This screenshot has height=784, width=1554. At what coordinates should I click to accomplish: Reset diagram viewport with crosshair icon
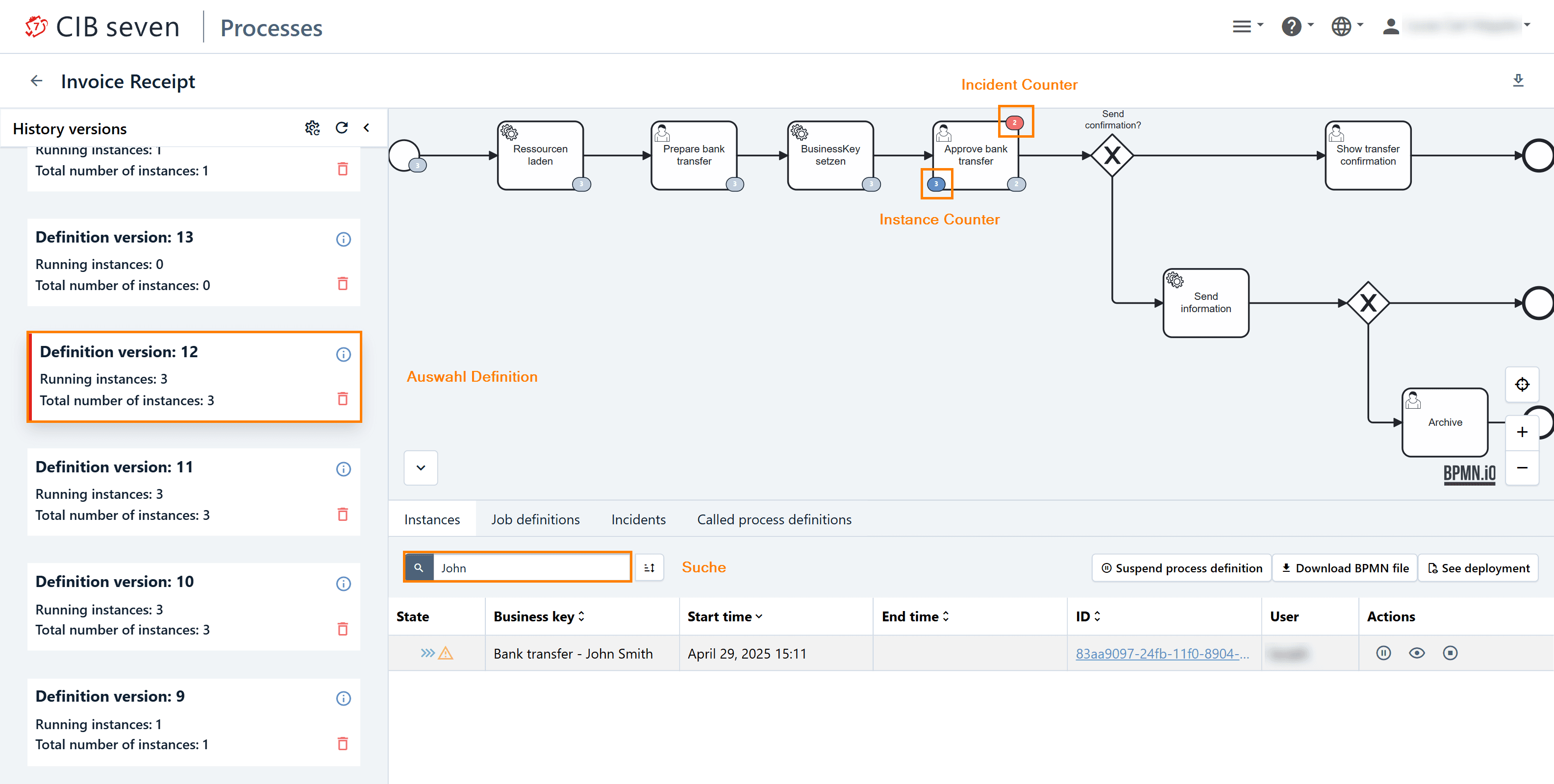coord(1522,385)
